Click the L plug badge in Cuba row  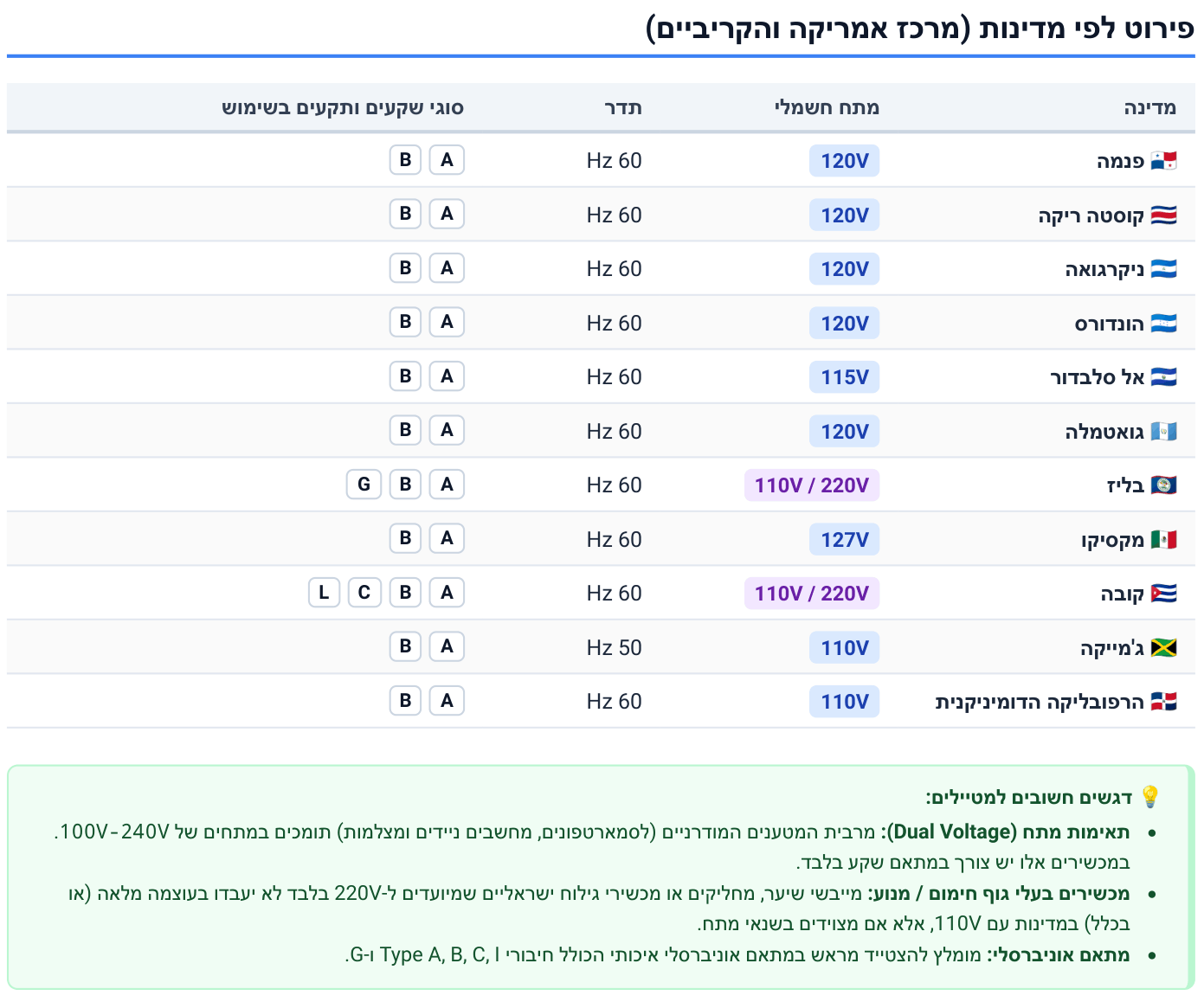coord(324,593)
